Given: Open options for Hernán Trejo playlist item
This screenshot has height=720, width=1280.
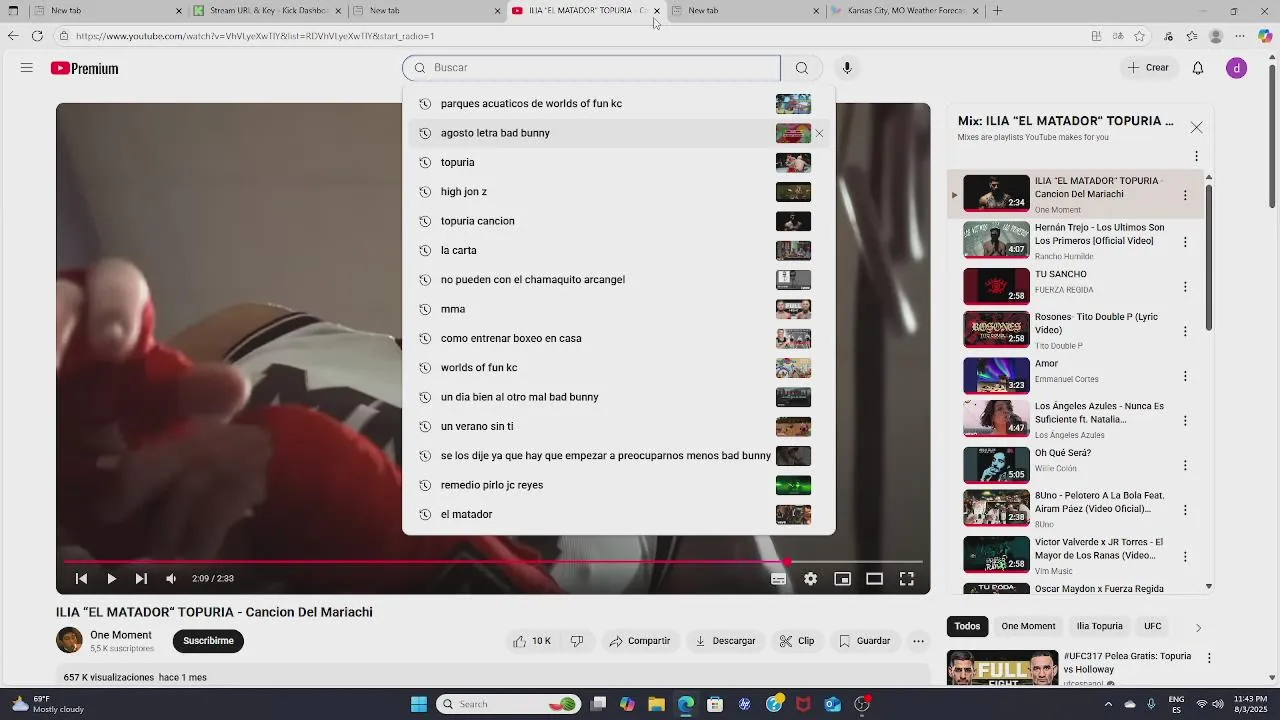Looking at the screenshot, I should [1185, 242].
